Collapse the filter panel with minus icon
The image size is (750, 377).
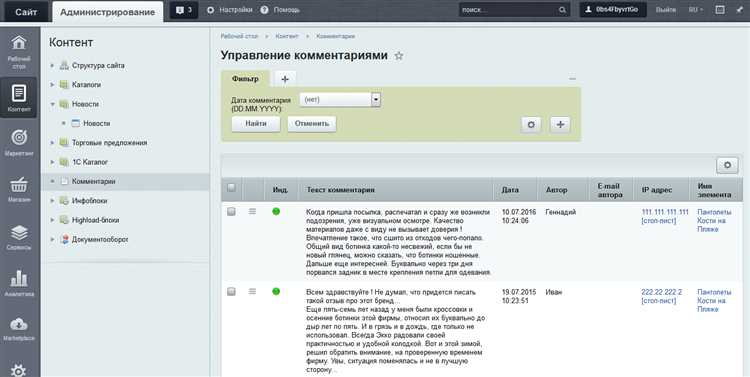pyautogui.click(x=572, y=79)
